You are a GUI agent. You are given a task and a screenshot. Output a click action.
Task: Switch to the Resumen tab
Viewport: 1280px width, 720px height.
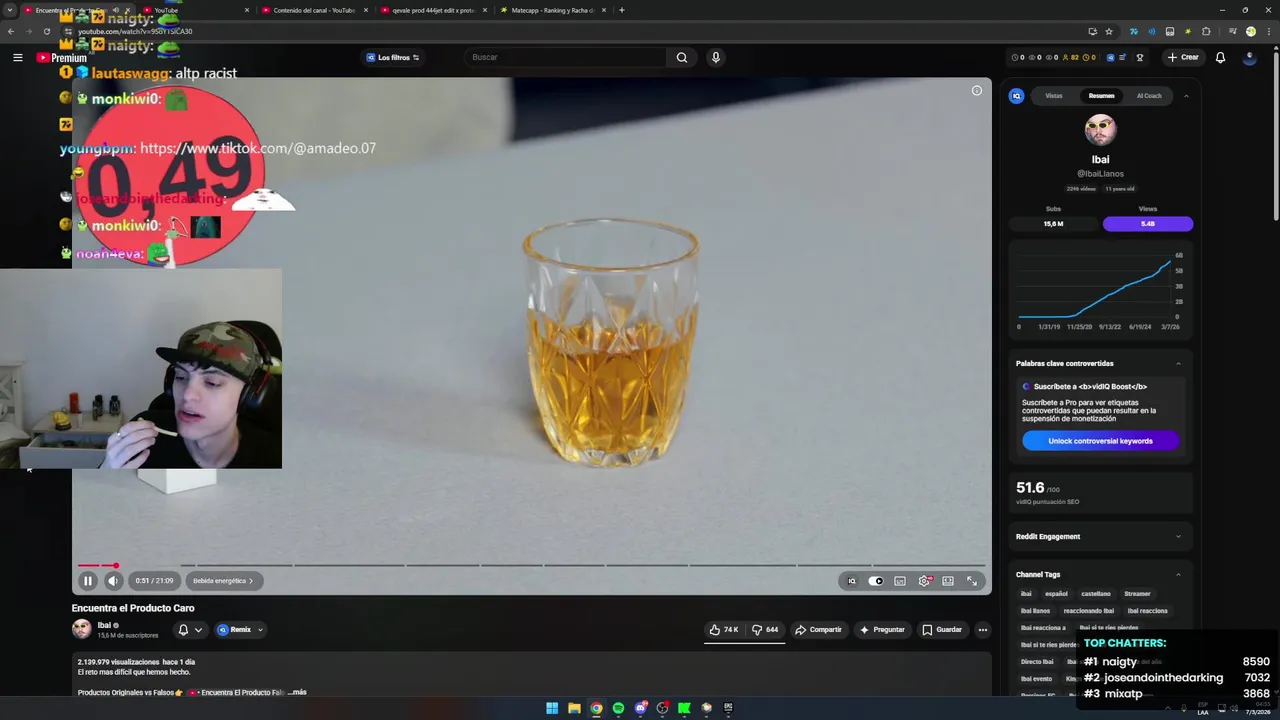(1101, 96)
